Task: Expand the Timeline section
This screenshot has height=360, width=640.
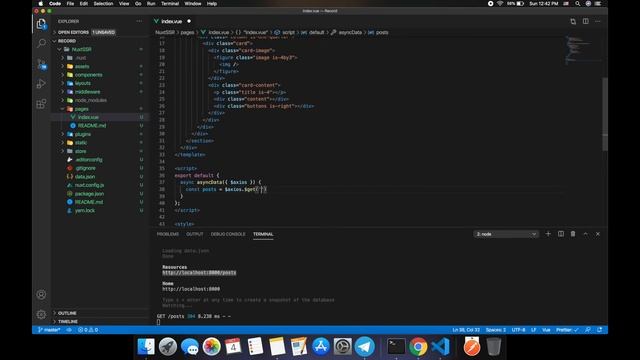Action: tap(67, 322)
